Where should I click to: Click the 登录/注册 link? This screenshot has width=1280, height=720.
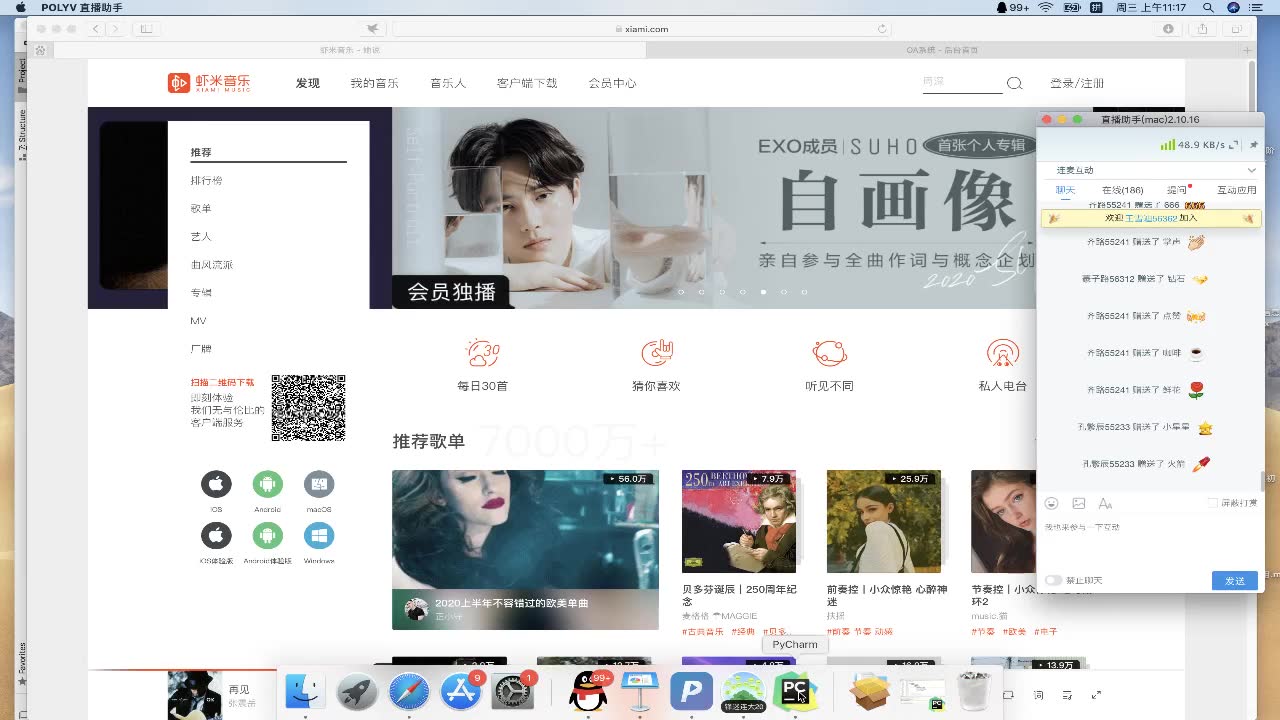1079,83
